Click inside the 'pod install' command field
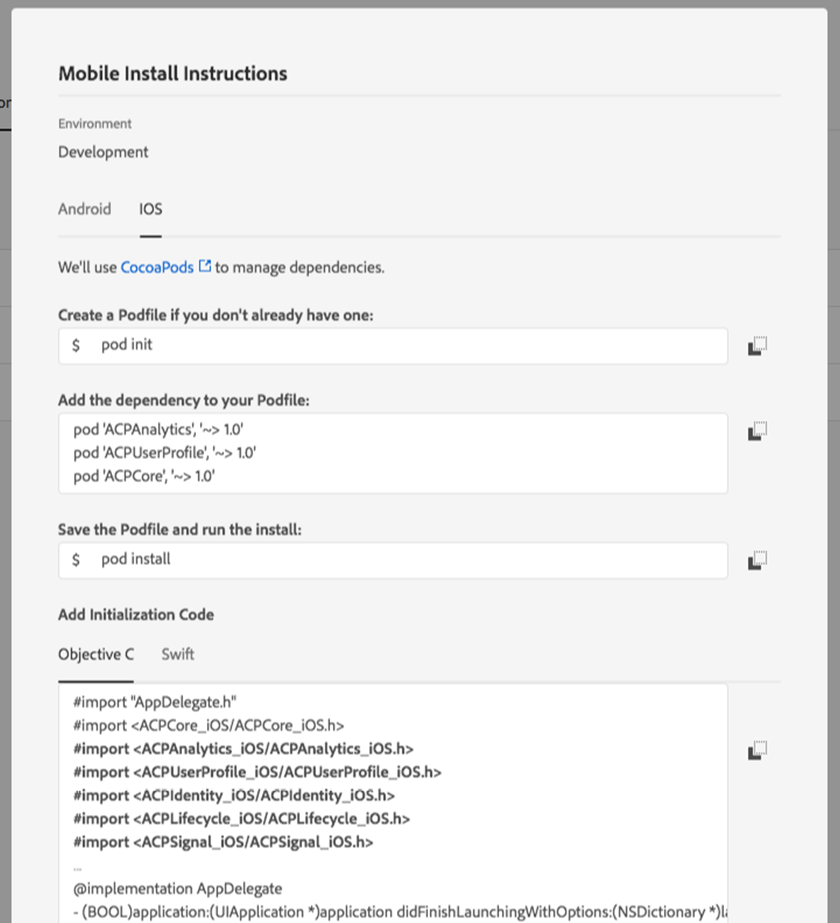The image size is (840, 923). point(400,559)
